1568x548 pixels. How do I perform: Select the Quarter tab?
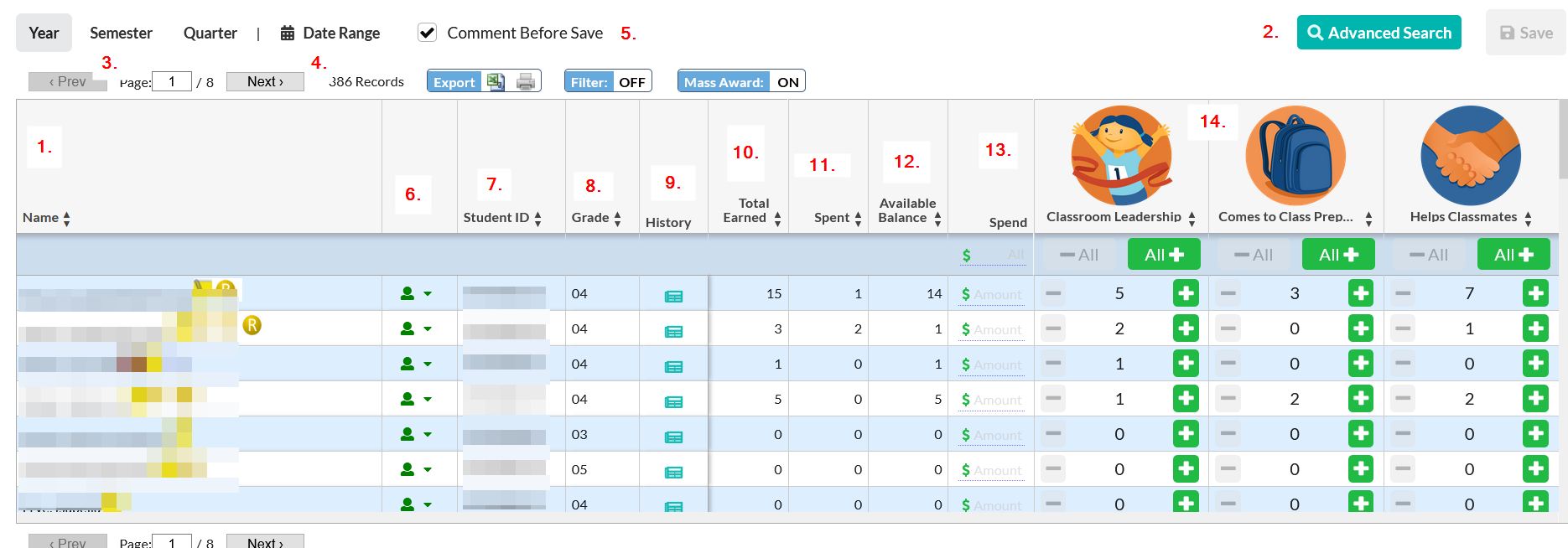pyautogui.click(x=210, y=33)
